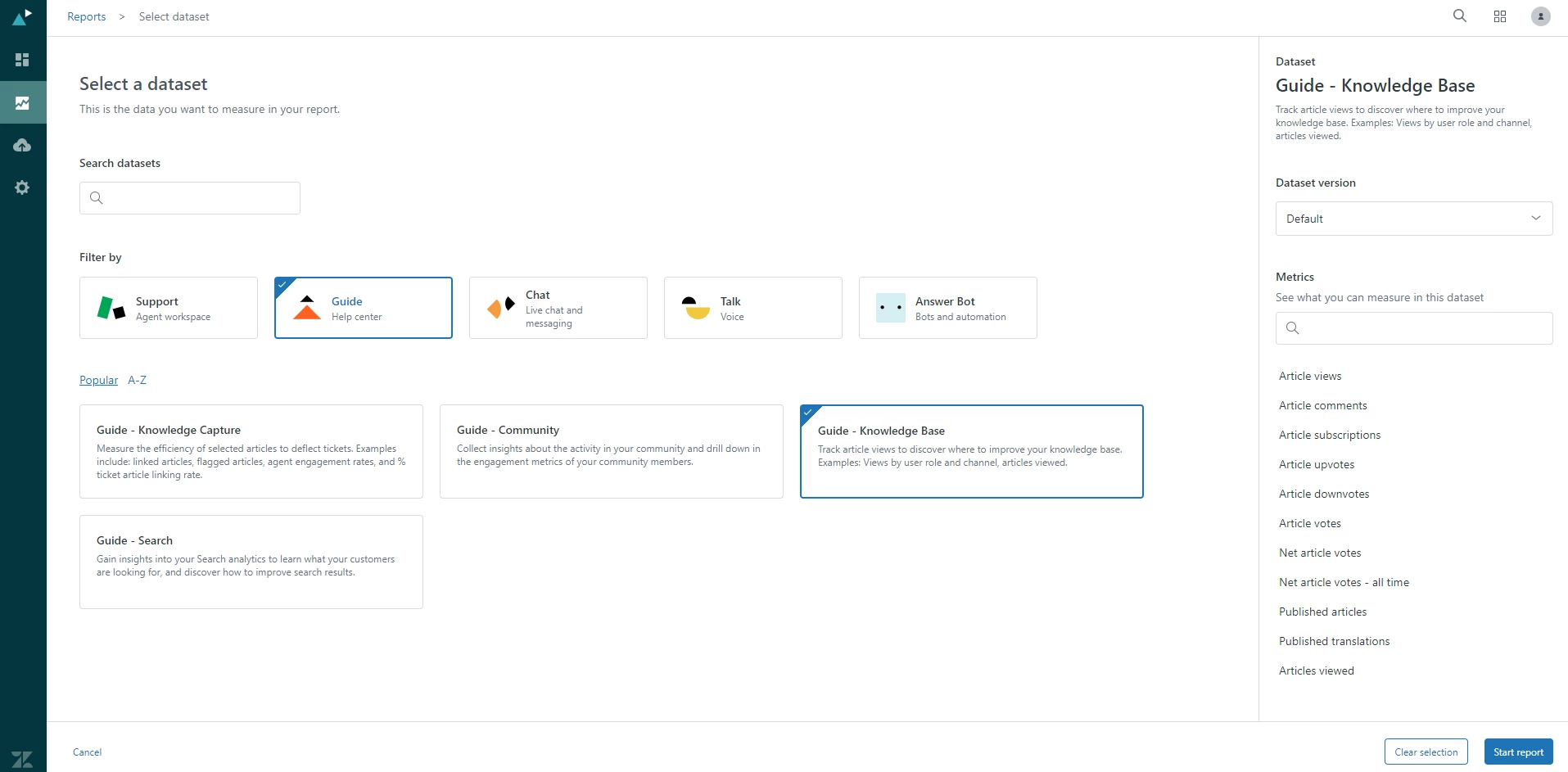Filter datasets by Answer Bot

[x=948, y=308]
